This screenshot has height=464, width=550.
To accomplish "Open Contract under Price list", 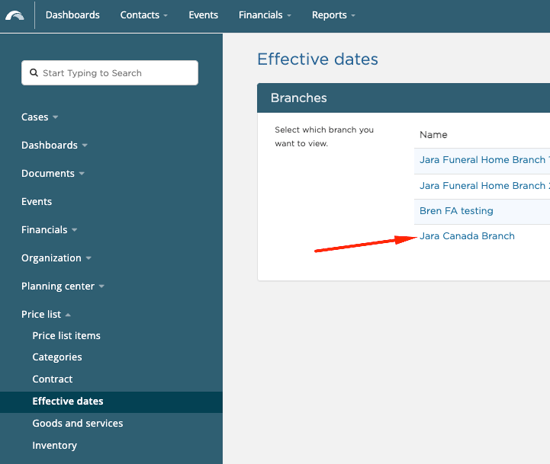I will coord(52,379).
